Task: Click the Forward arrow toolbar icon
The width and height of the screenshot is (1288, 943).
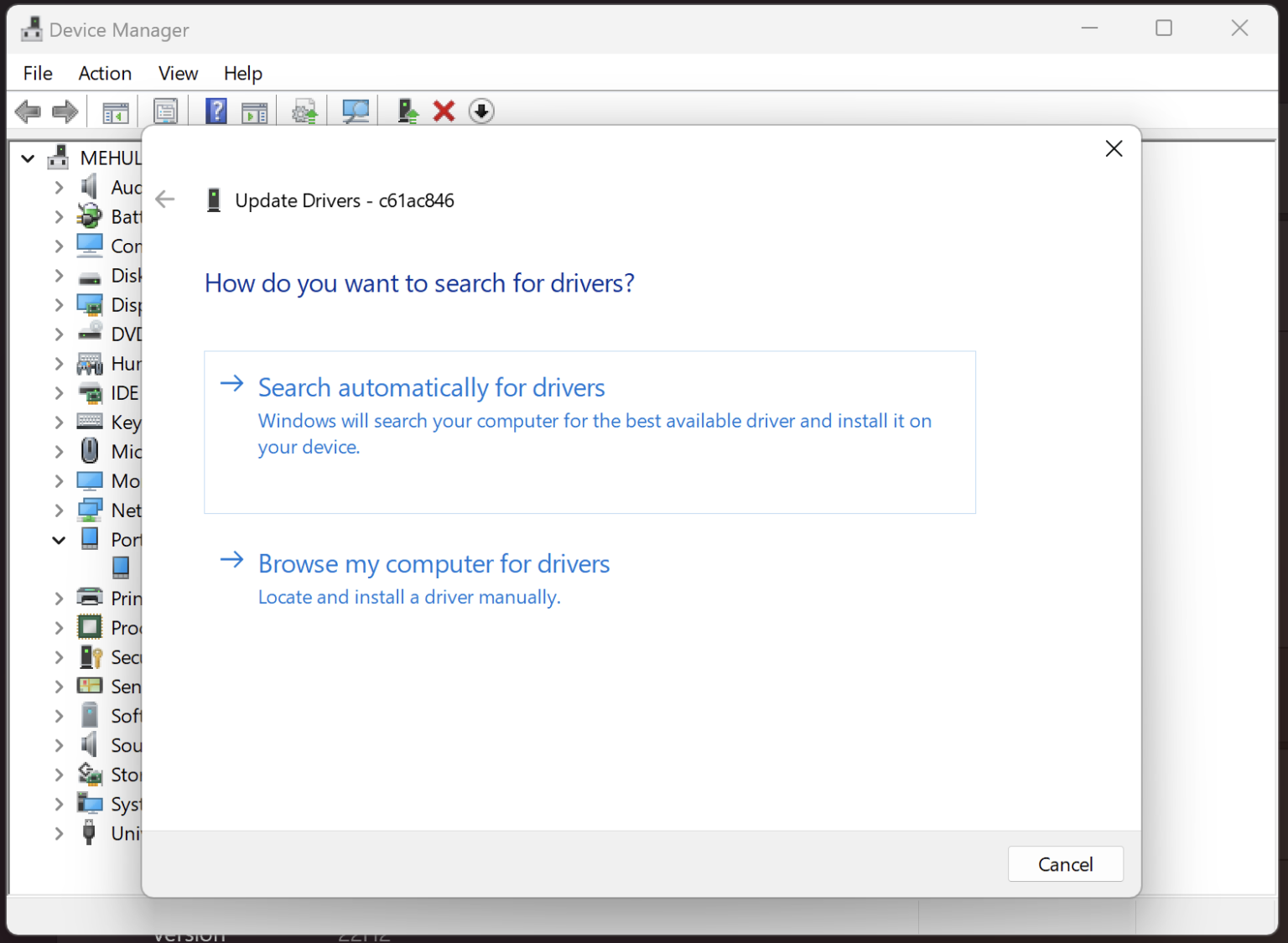Action: coord(65,111)
